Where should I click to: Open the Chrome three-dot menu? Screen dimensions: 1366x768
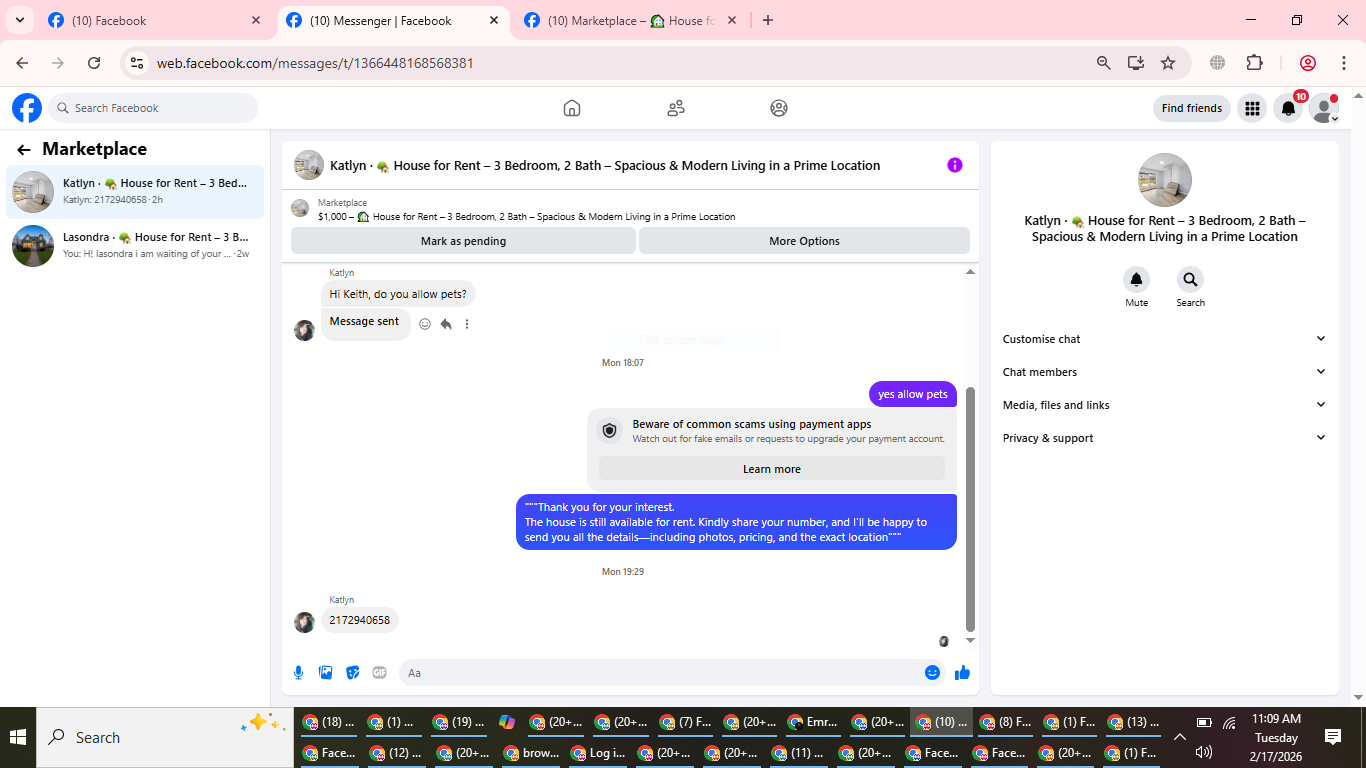click(x=1344, y=63)
